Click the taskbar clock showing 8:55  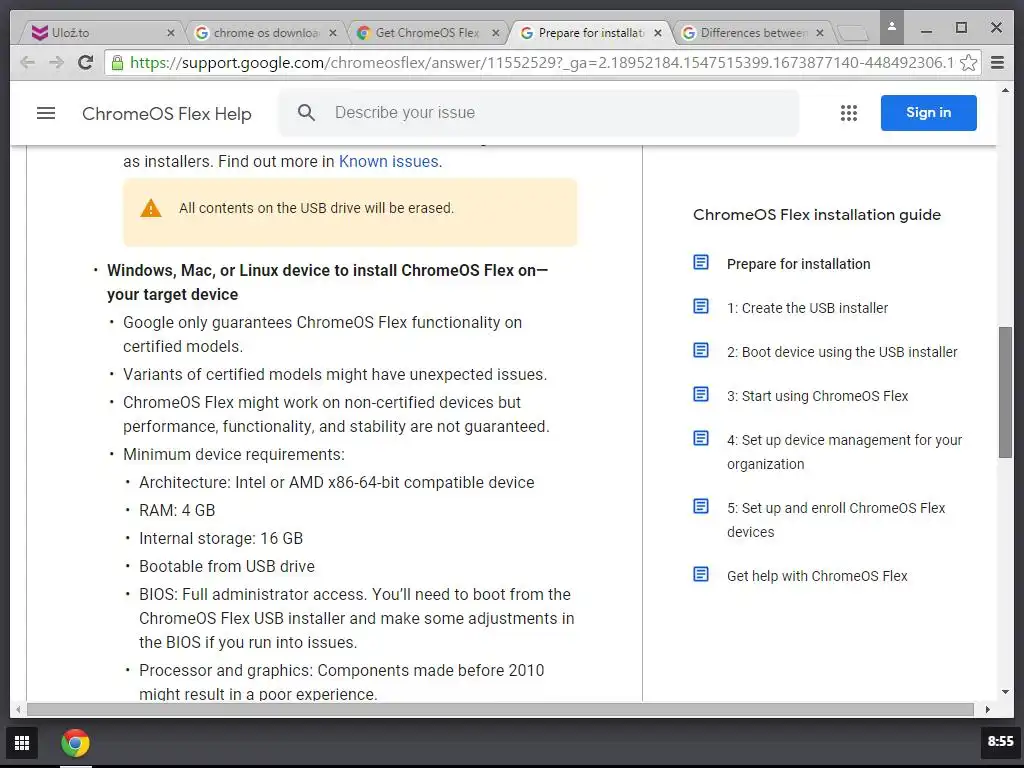point(1000,741)
